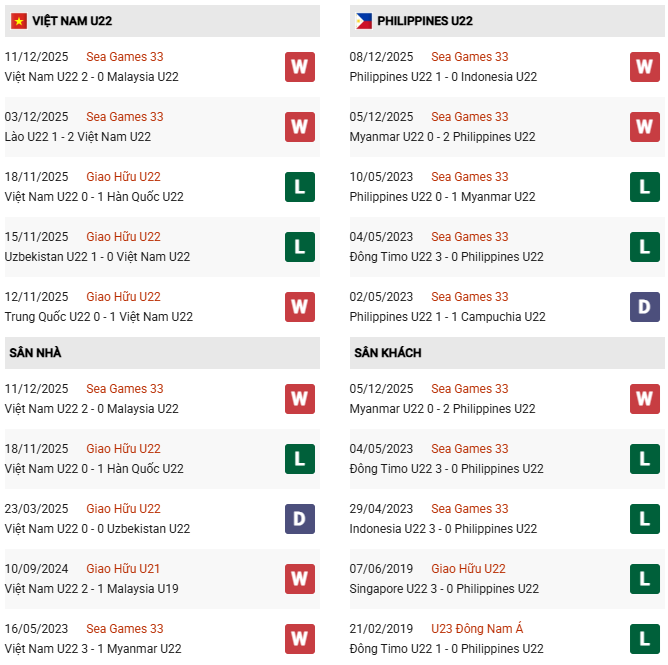Click match Lào U22 1 - 2 Việt Nam U22
The image size is (668, 665).
click(78, 137)
